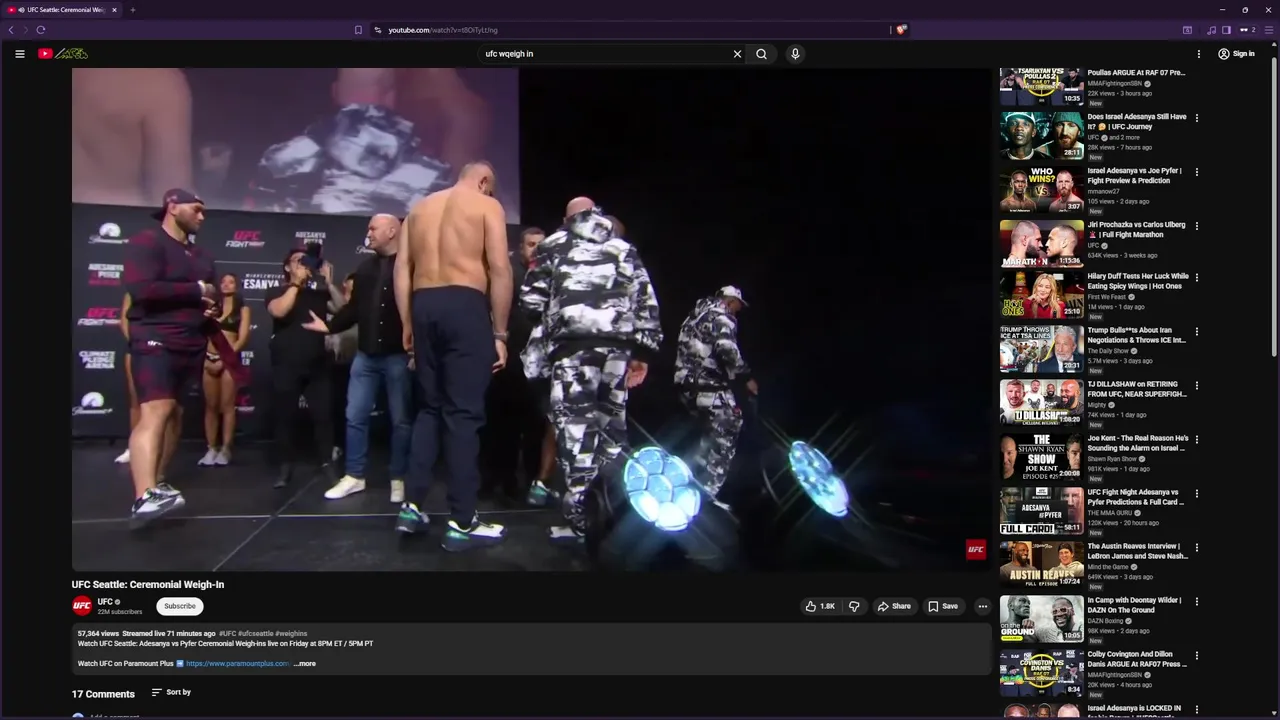Image resolution: width=1280 pixels, height=720 pixels.
Task: Open Adesanya vs Joe Pyfer Fight Preview thumbnail
Action: [x=1041, y=189]
